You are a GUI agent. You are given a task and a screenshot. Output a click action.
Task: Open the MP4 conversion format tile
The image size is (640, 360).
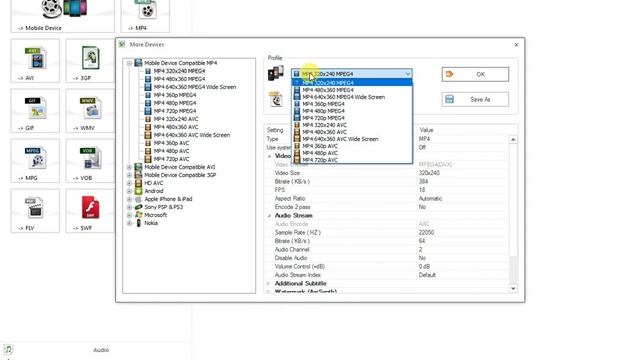(145, 15)
